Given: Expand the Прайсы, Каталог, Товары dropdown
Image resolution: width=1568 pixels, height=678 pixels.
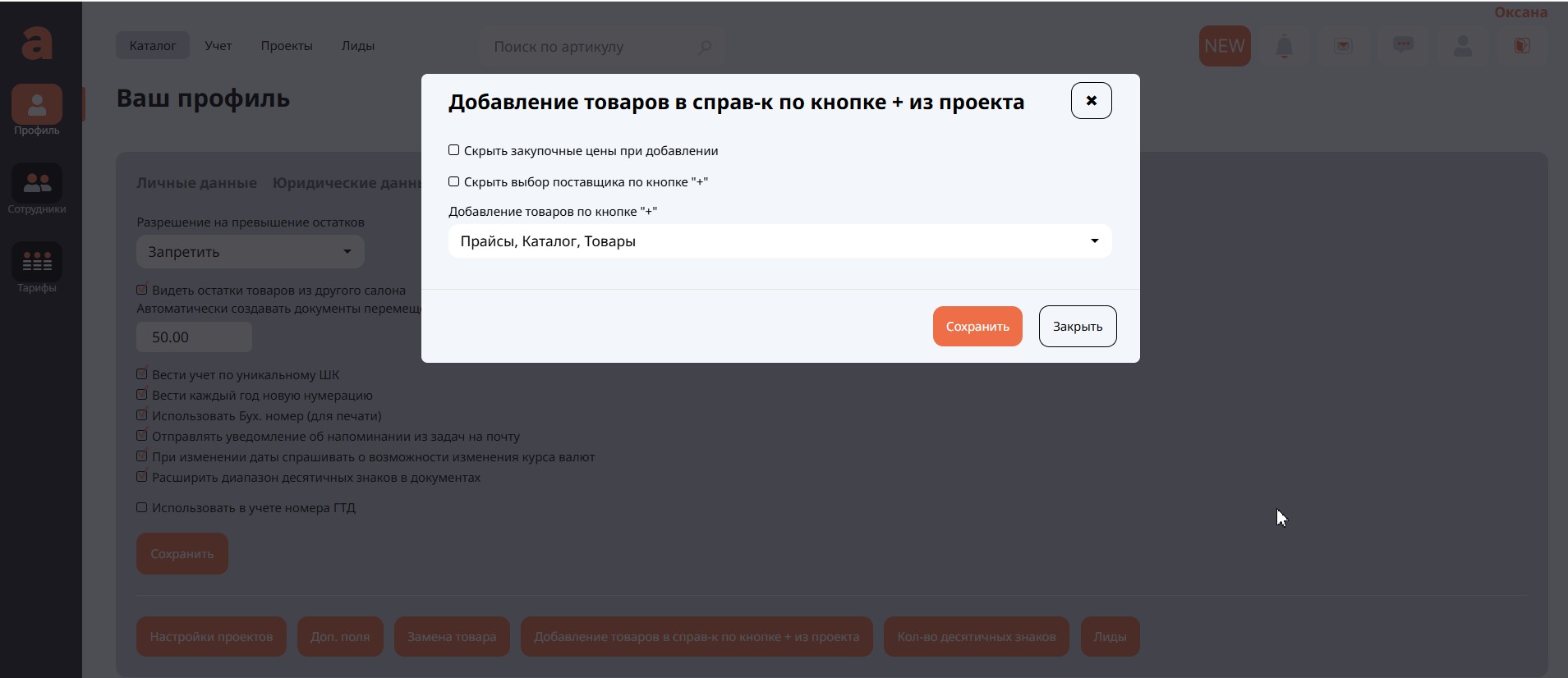Looking at the screenshot, I should (779, 241).
